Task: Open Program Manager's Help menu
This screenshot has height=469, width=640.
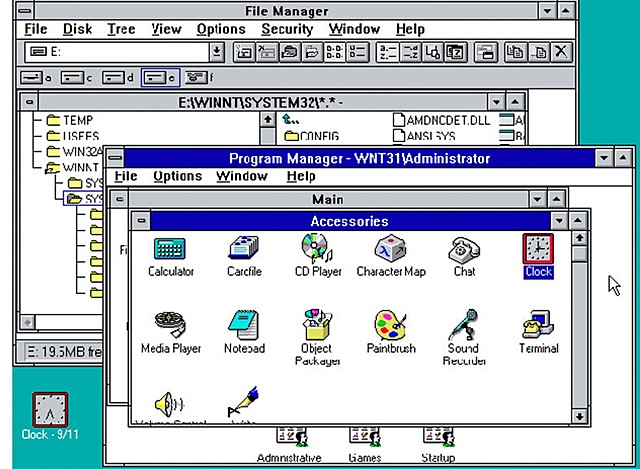Action: (x=301, y=176)
